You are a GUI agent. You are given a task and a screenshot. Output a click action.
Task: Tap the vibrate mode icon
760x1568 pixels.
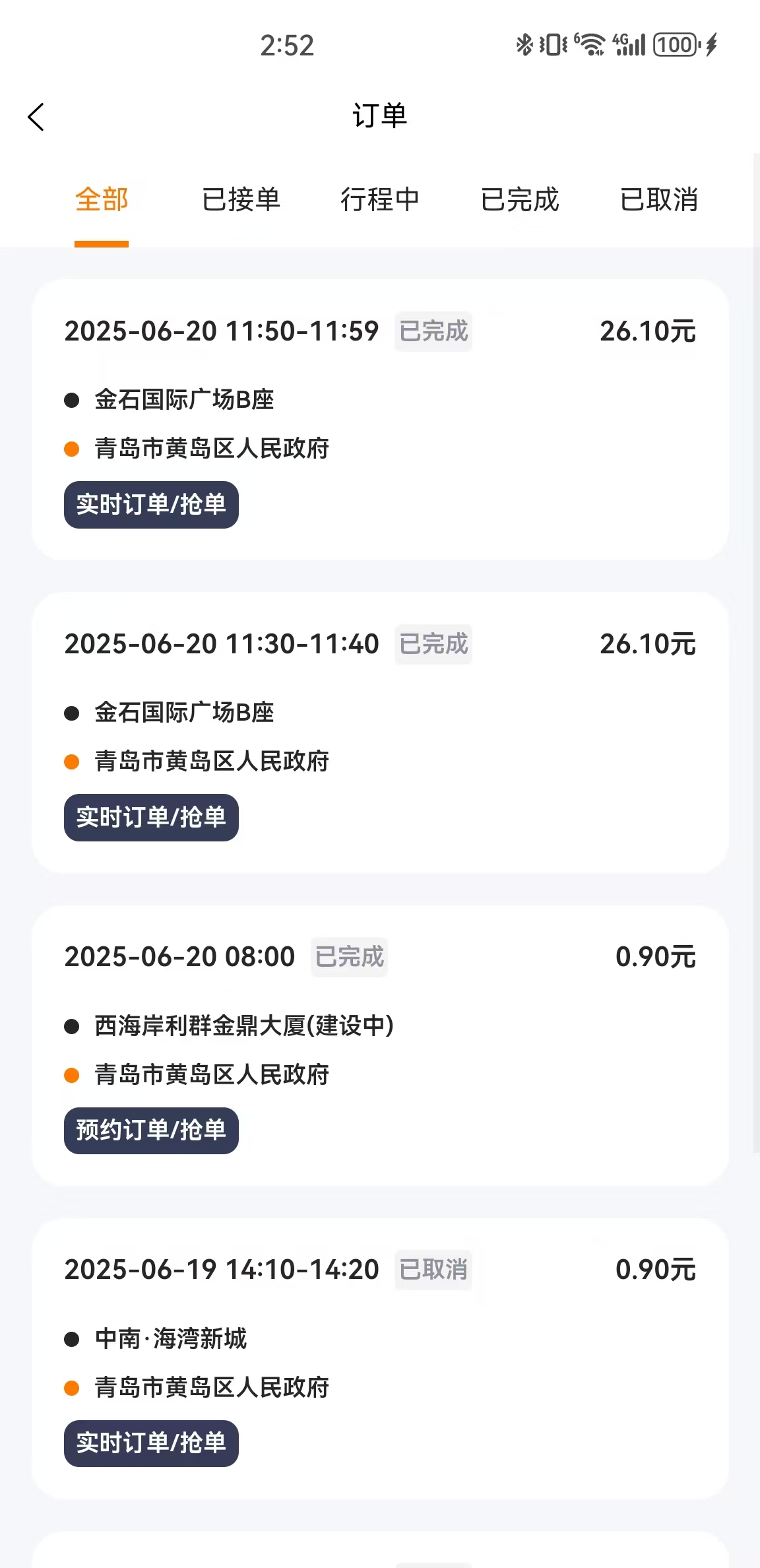pos(553,45)
